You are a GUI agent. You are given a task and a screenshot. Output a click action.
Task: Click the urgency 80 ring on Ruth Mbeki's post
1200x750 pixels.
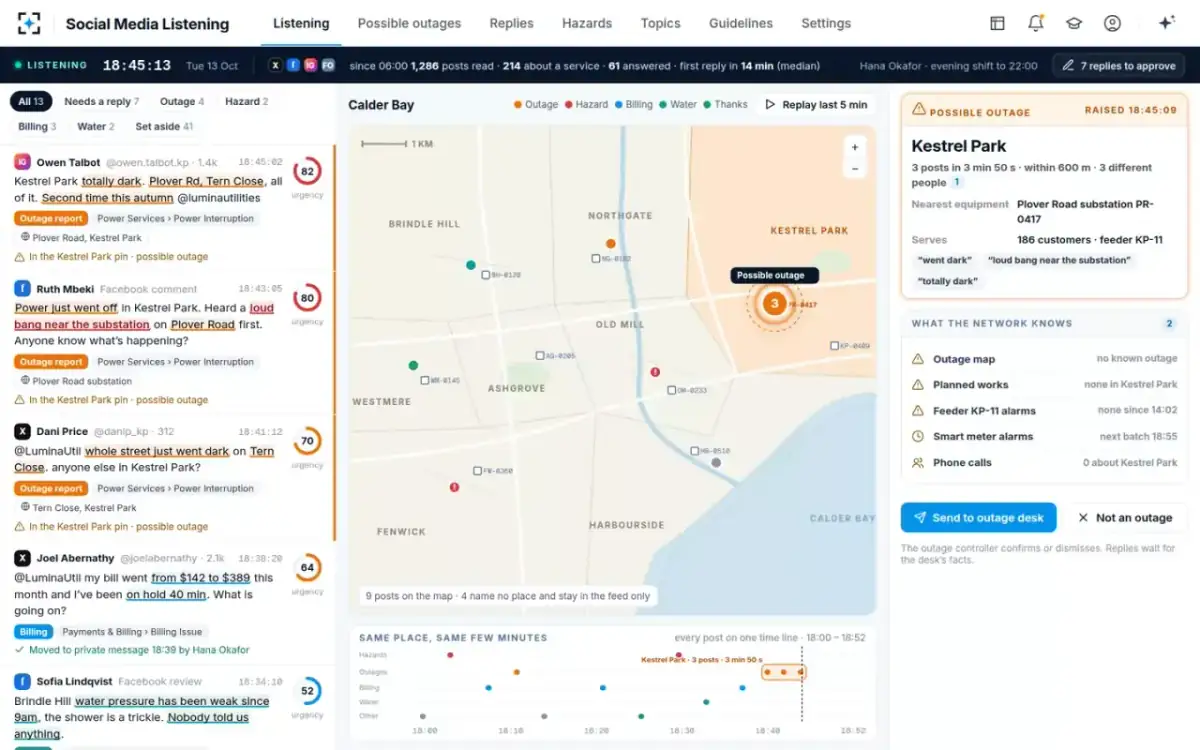[x=307, y=298]
